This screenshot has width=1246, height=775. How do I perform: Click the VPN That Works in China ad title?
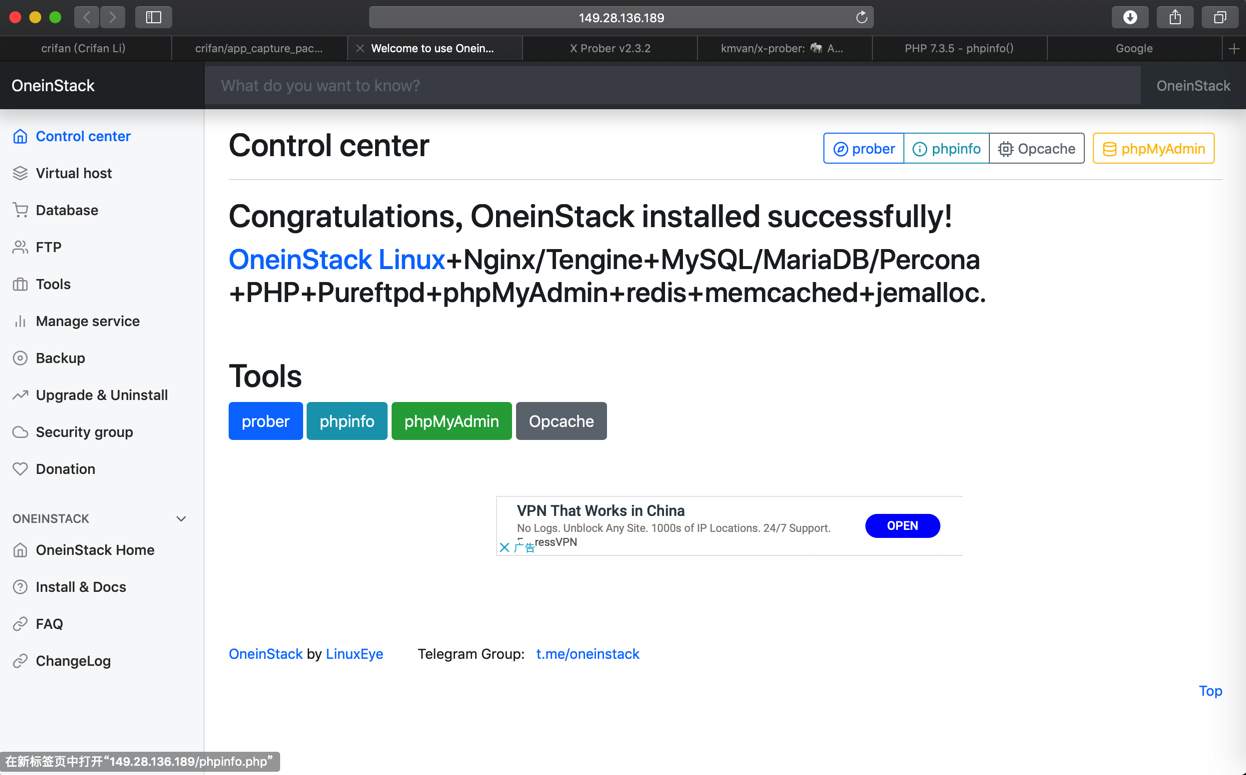(x=601, y=511)
